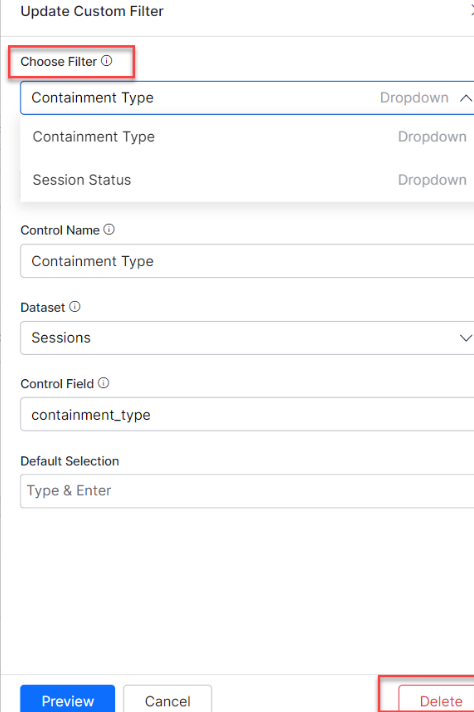This screenshot has height=712, width=474.
Task: Click the Cancel button
Action: (x=168, y=699)
